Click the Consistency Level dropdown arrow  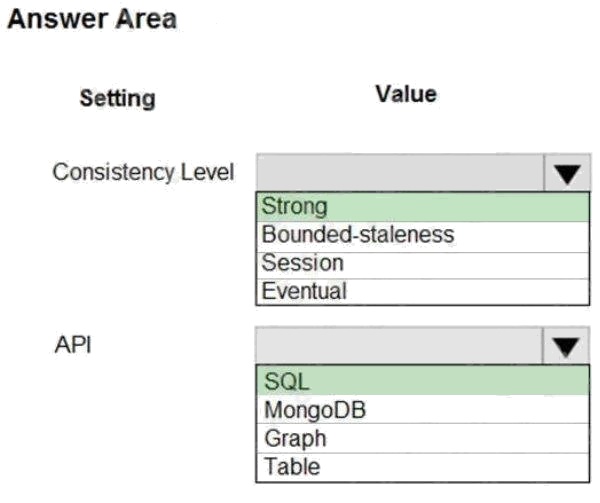pyautogui.click(x=567, y=173)
